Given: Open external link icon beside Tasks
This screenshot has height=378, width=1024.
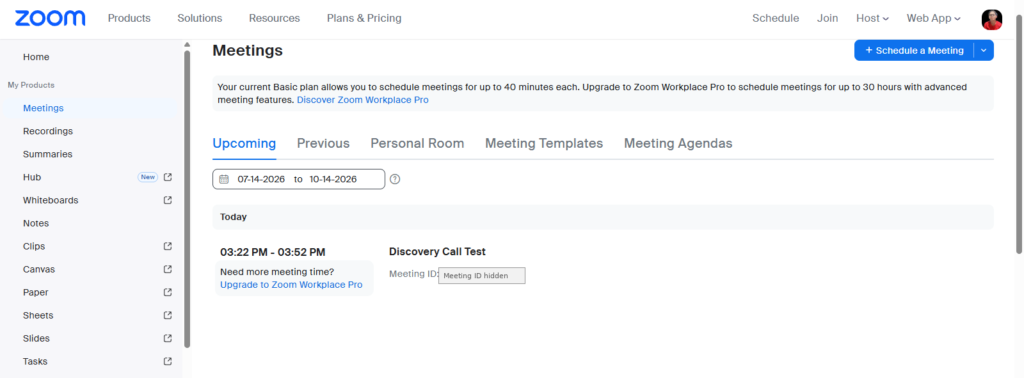Looking at the screenshot, I should 168,361.
